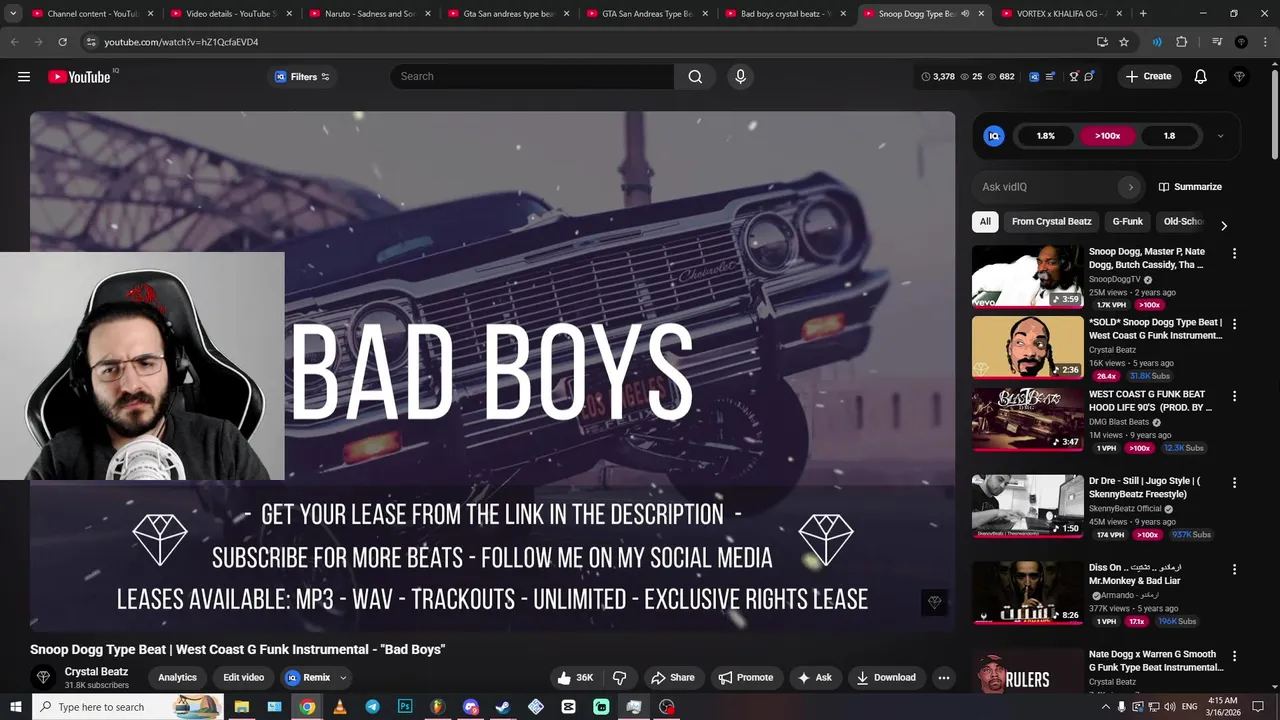Click the Ask vidIQ input field
1280x720 pixels.
(x=1046, y=187)
